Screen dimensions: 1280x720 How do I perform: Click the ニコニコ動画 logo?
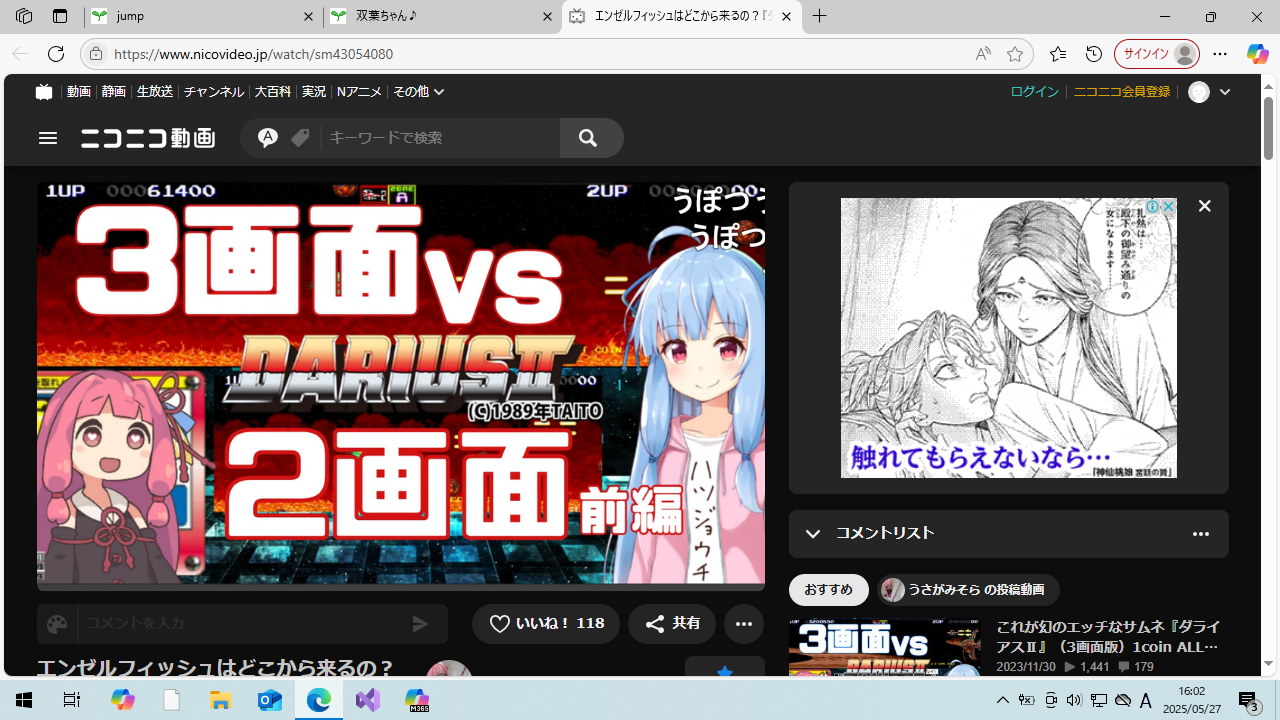[x=148, y=138]
